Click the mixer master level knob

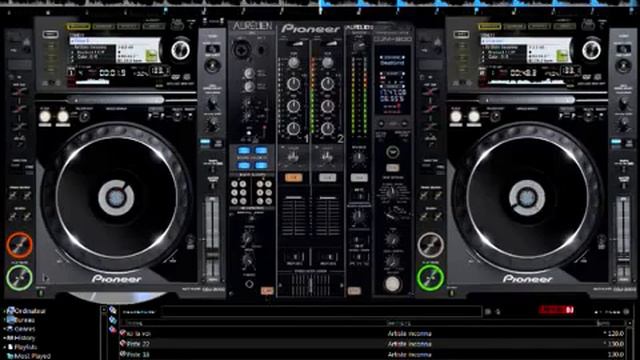[359, 46]
